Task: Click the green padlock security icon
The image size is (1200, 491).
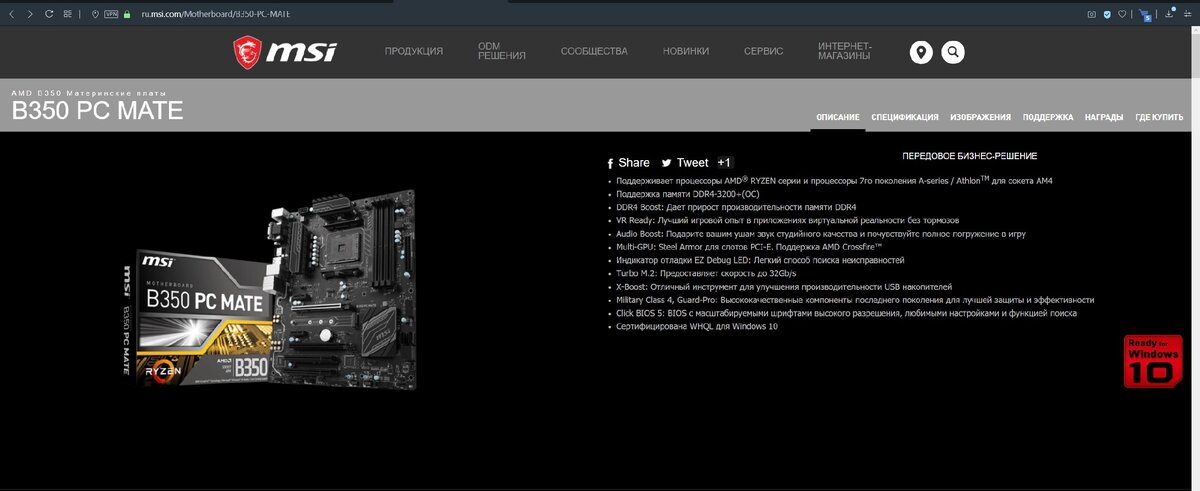Action: pyautogui.click(x=128, y=15)
